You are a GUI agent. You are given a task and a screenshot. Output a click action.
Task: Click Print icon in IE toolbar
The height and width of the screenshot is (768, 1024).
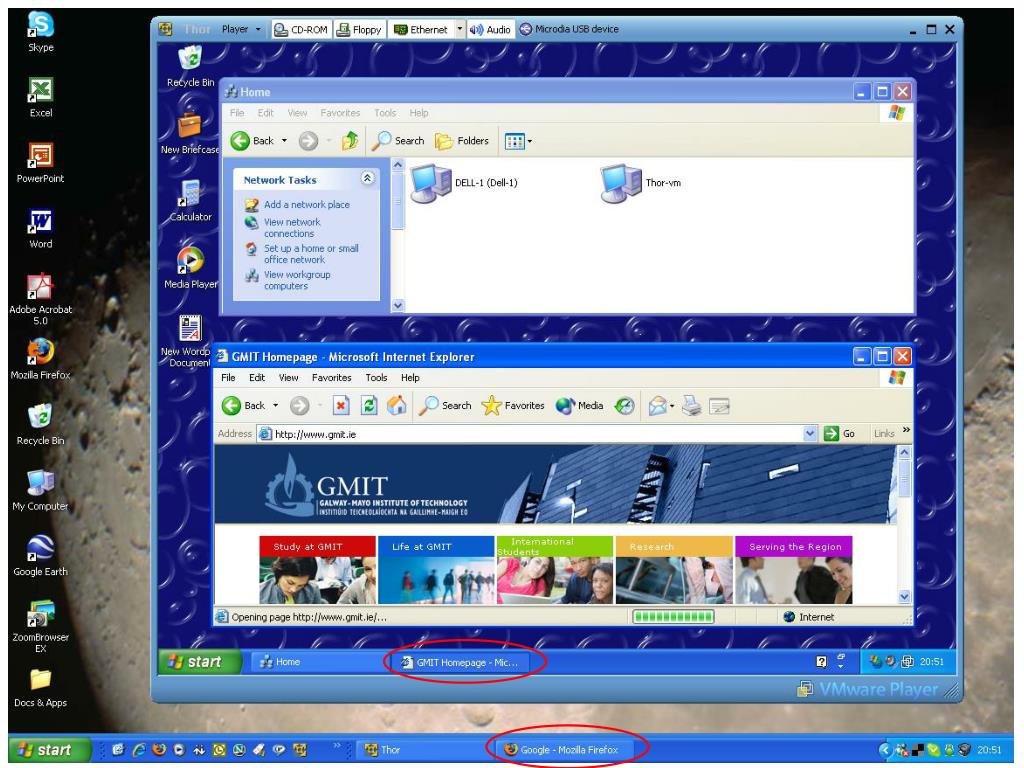[692, 406]
